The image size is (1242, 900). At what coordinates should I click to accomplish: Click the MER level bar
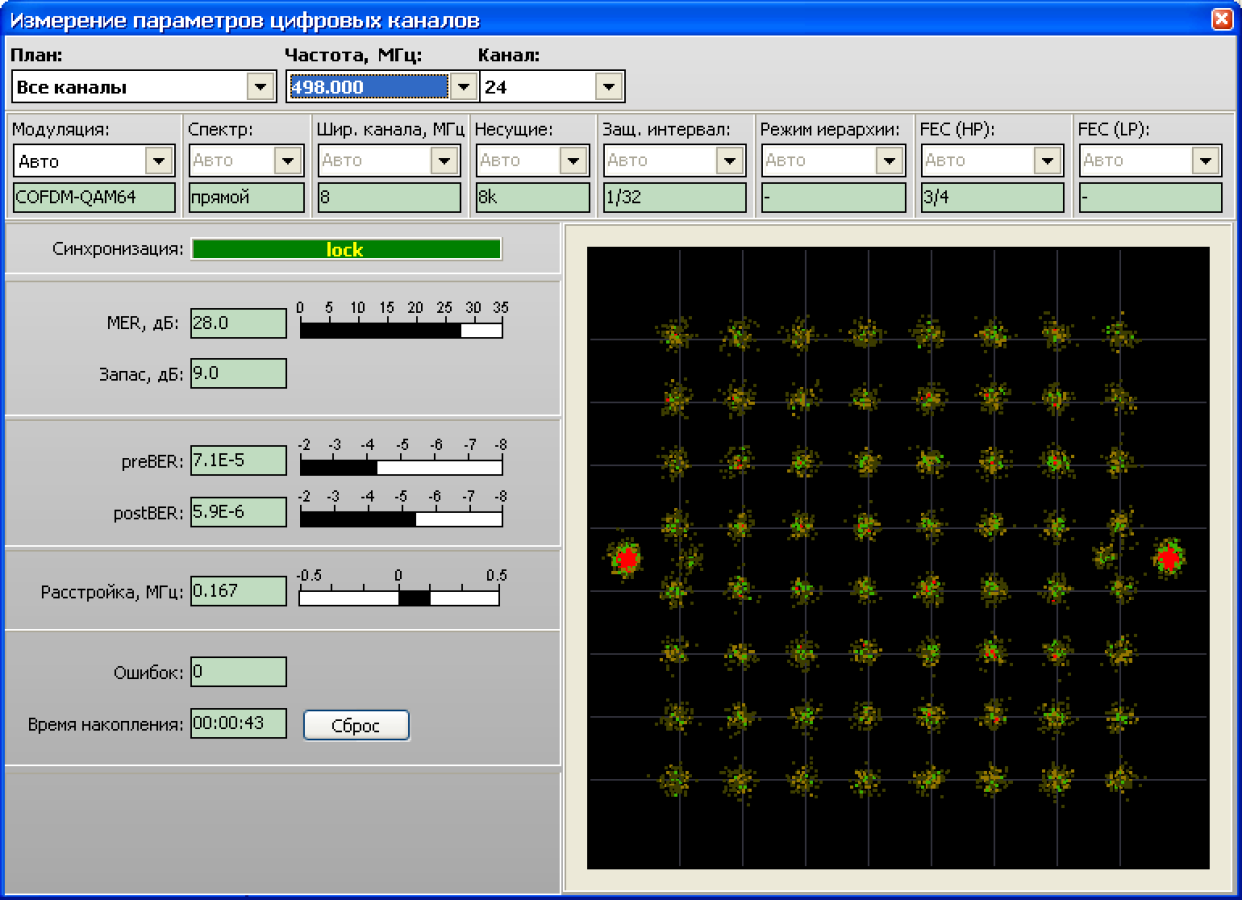[x=401, y=330]
